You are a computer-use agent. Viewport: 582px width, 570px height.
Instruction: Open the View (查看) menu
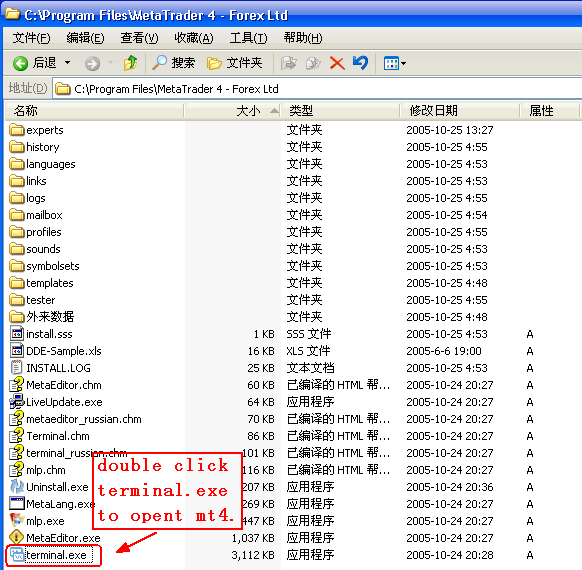point(140,38)
